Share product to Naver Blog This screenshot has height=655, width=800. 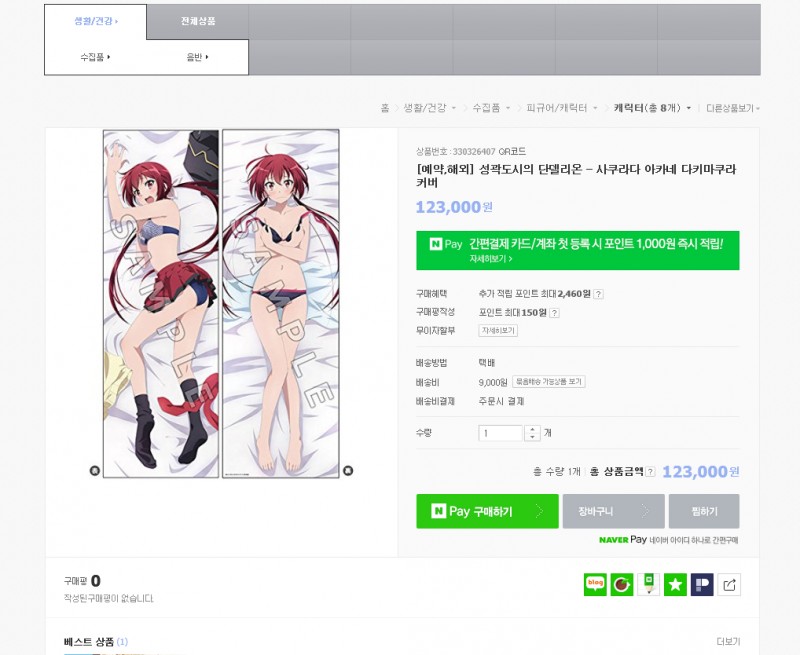pyautogui.click(x=595, y=585)
